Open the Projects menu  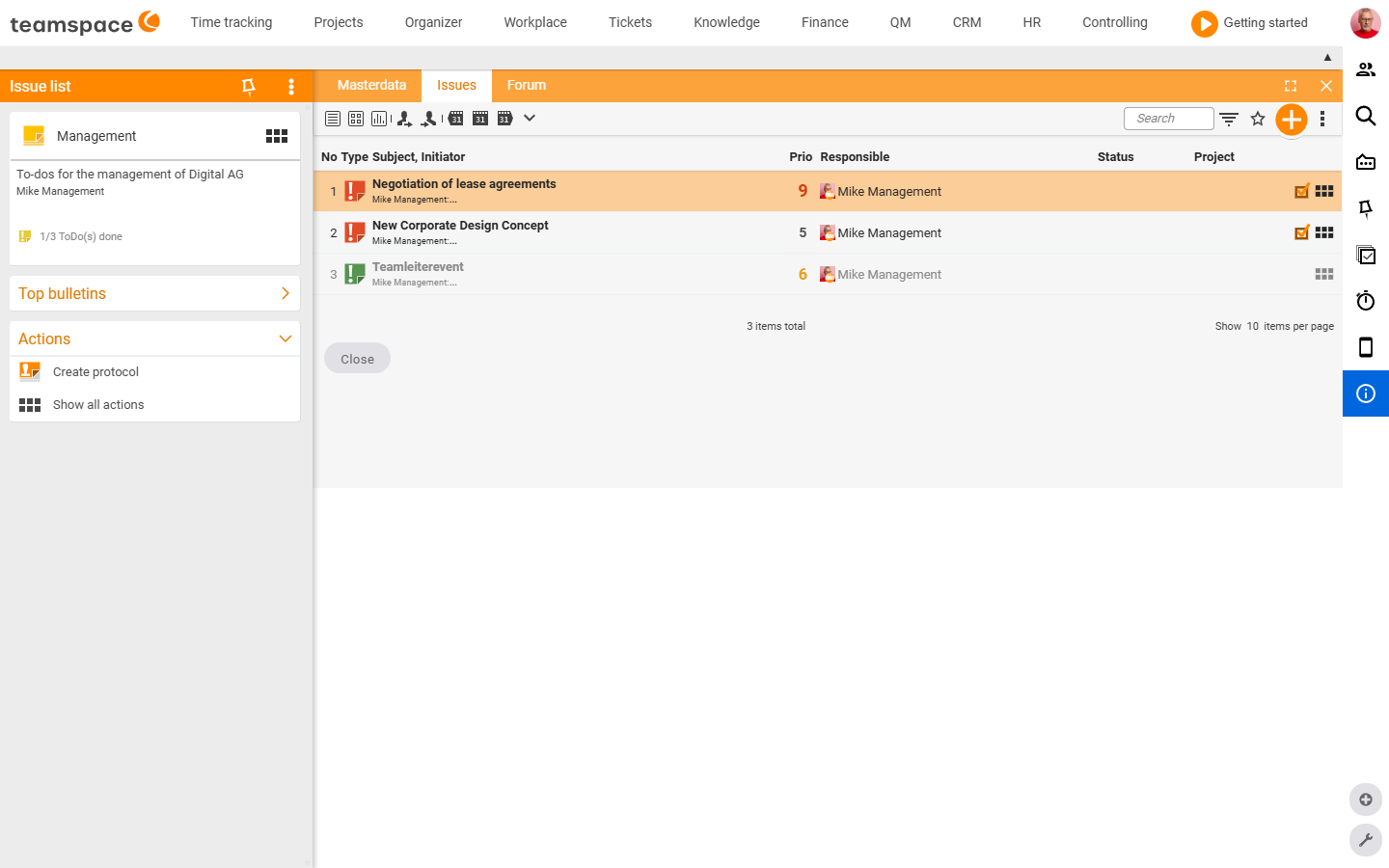[339, 22]
